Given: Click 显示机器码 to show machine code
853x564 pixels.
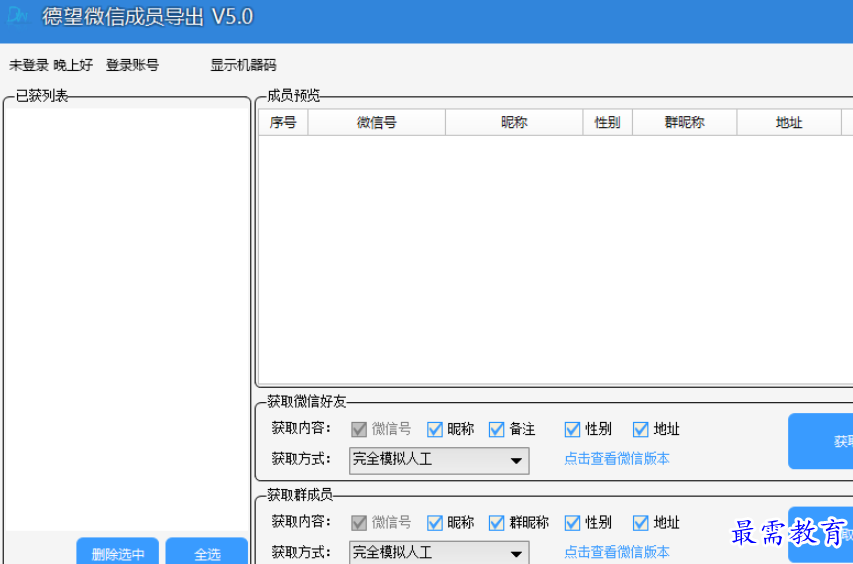Looking at the screenshot, I should pos(243,65).
